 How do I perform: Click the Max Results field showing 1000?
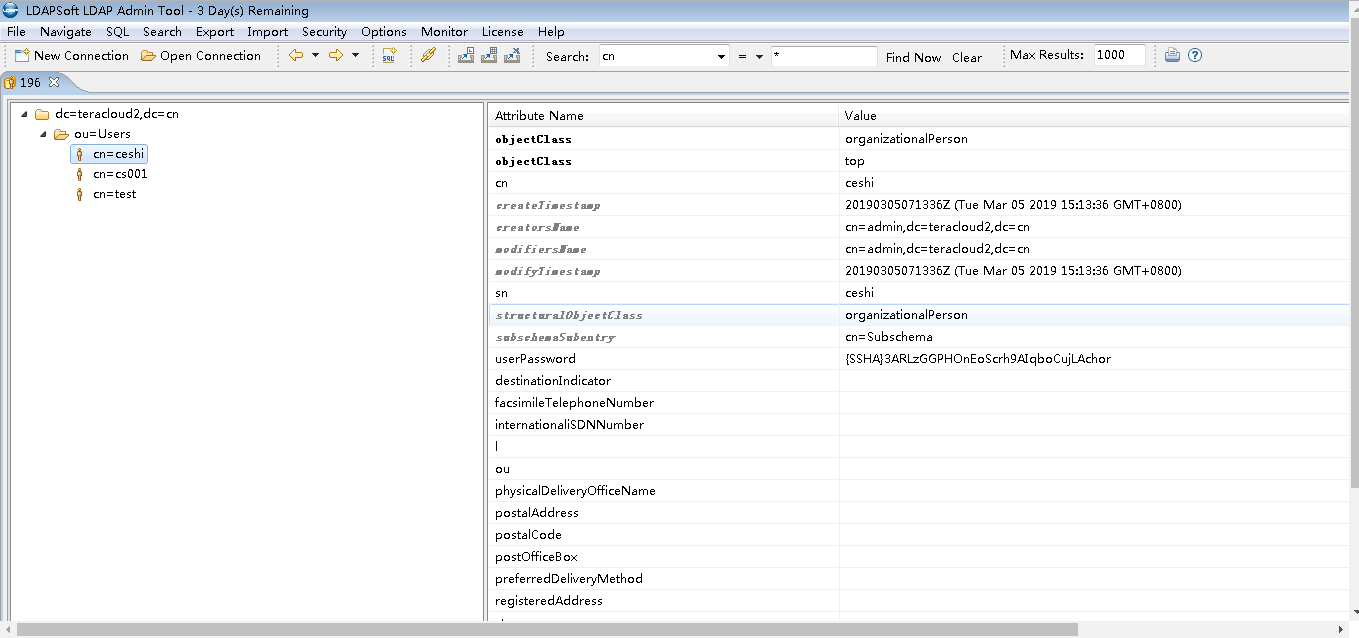click(x=1119, y=56)
